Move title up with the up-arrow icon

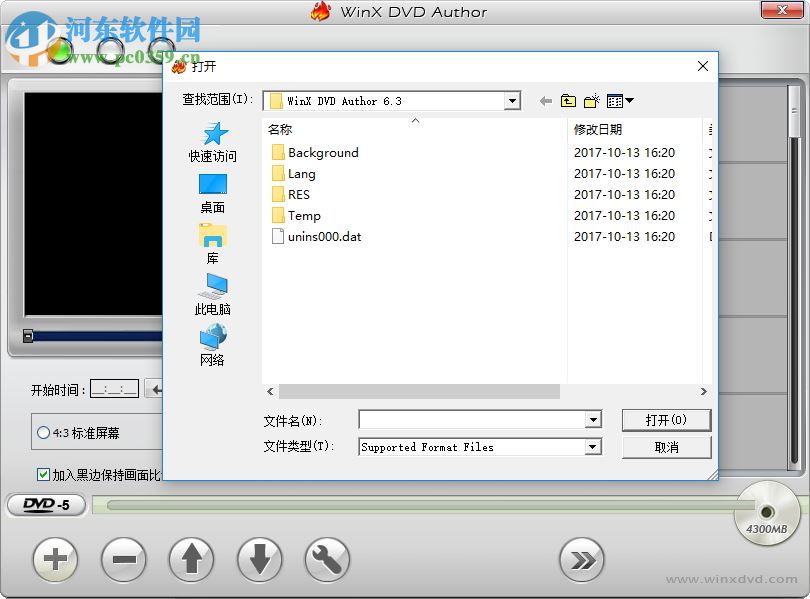(x=191, y=560)
